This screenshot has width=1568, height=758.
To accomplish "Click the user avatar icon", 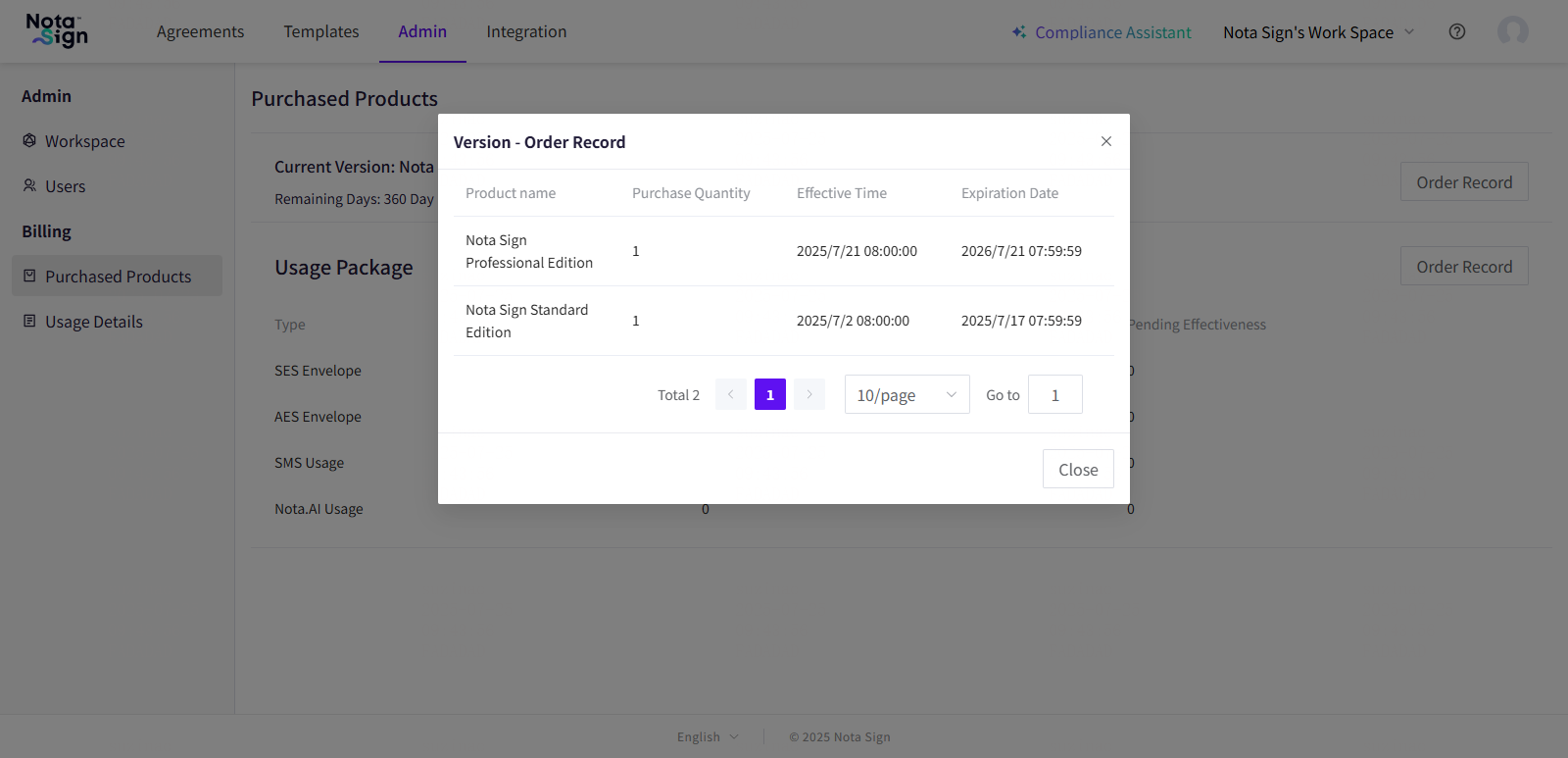I will (x=1512, y=31).
